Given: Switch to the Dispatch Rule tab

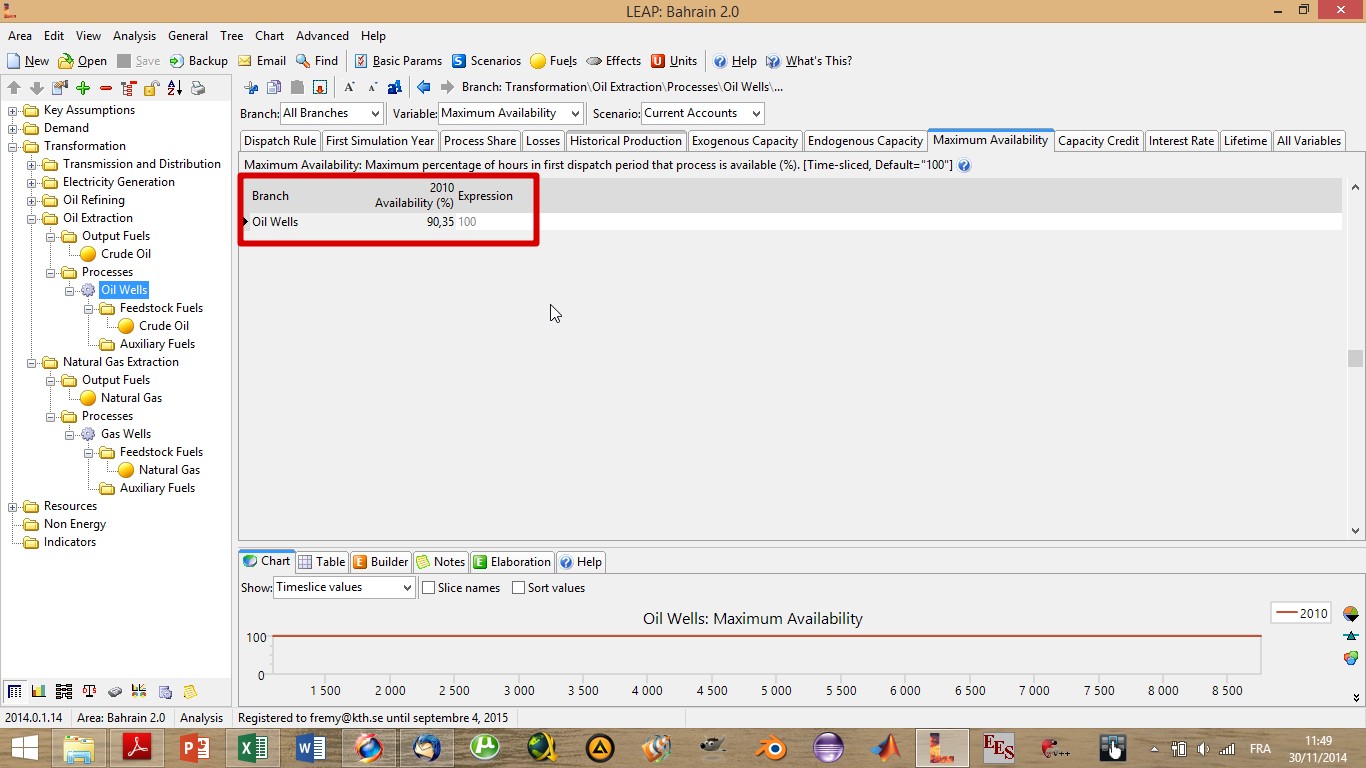Looking at the screenshot, I should [x=280, y=141].
